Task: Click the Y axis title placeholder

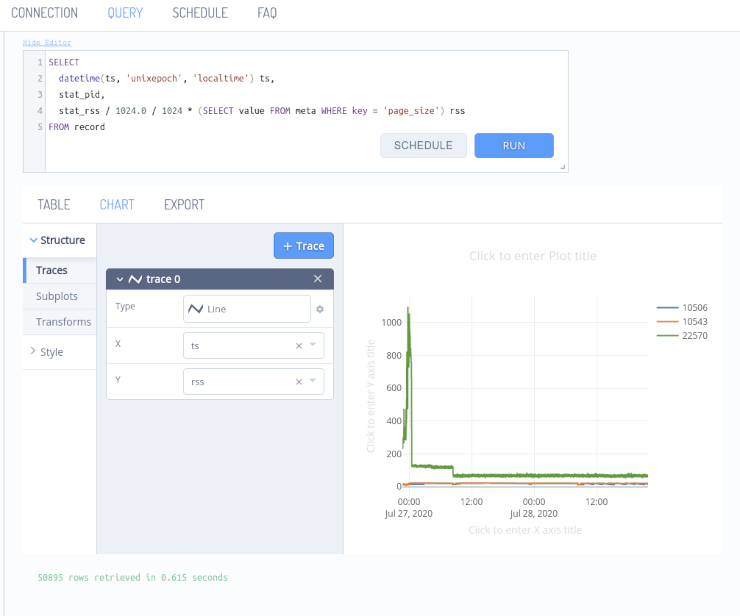Action: tap(370, 396)
